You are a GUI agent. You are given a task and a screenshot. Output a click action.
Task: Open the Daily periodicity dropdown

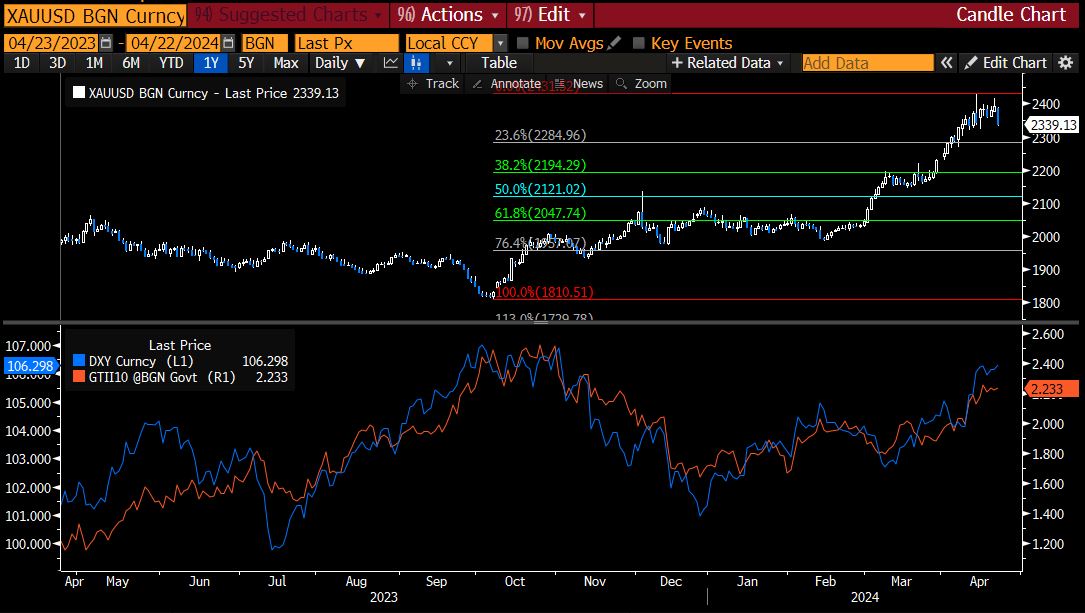coord(340,63)
